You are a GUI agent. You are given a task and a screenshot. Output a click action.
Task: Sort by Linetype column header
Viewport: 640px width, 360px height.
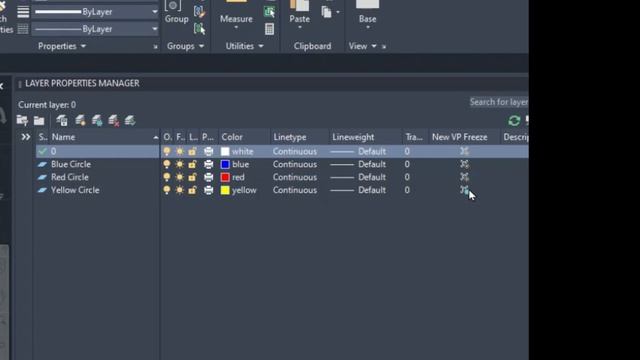click(x=300, y=137)
